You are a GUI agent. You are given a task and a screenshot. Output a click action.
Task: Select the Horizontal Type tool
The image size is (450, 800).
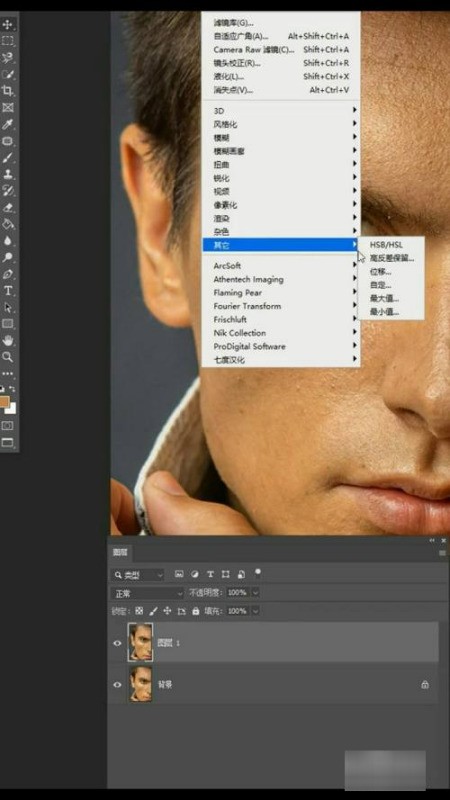[x=8, y=291]
